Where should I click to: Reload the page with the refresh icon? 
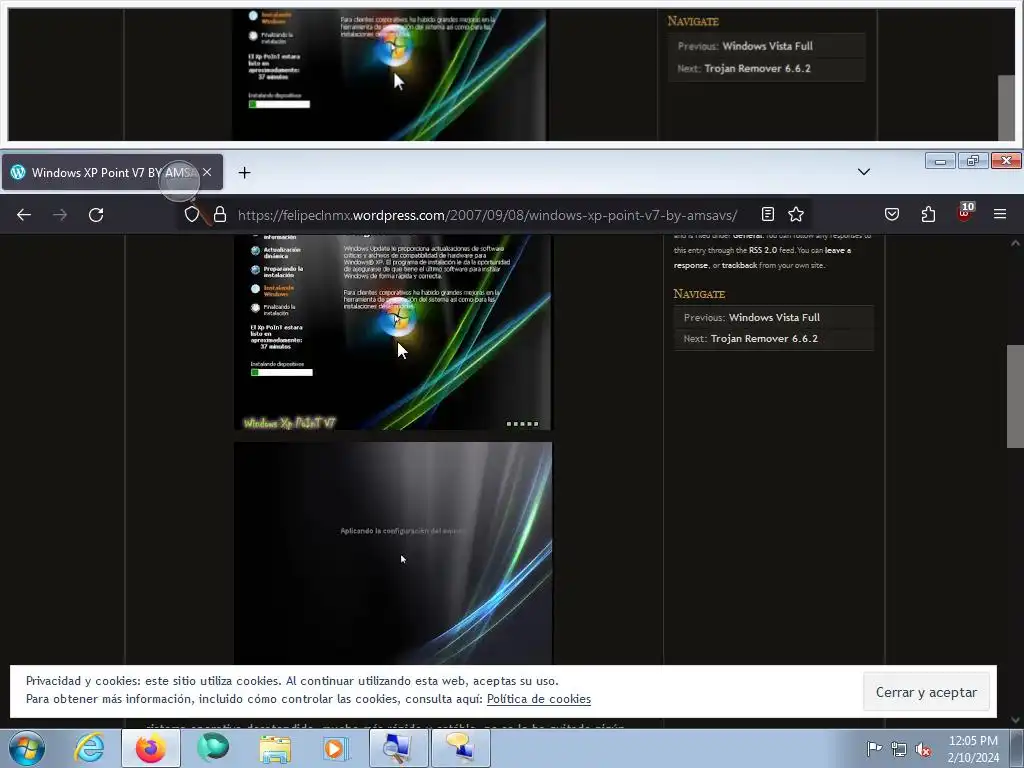click(x=96, y=215)
